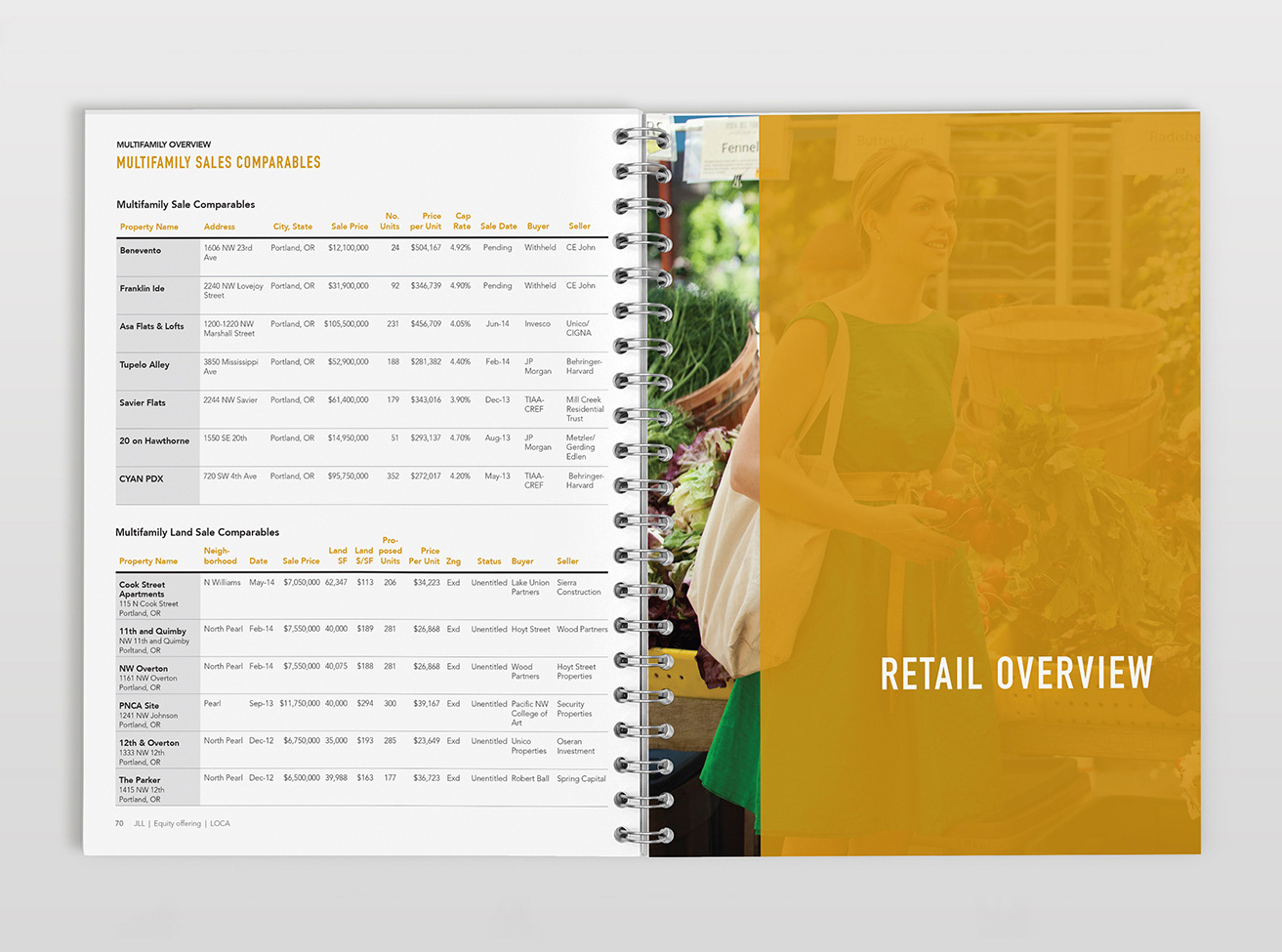1282x952 pixels.
Task: Select the '720 SW 4th Ave' address
Action: click(x=230, y=476)
